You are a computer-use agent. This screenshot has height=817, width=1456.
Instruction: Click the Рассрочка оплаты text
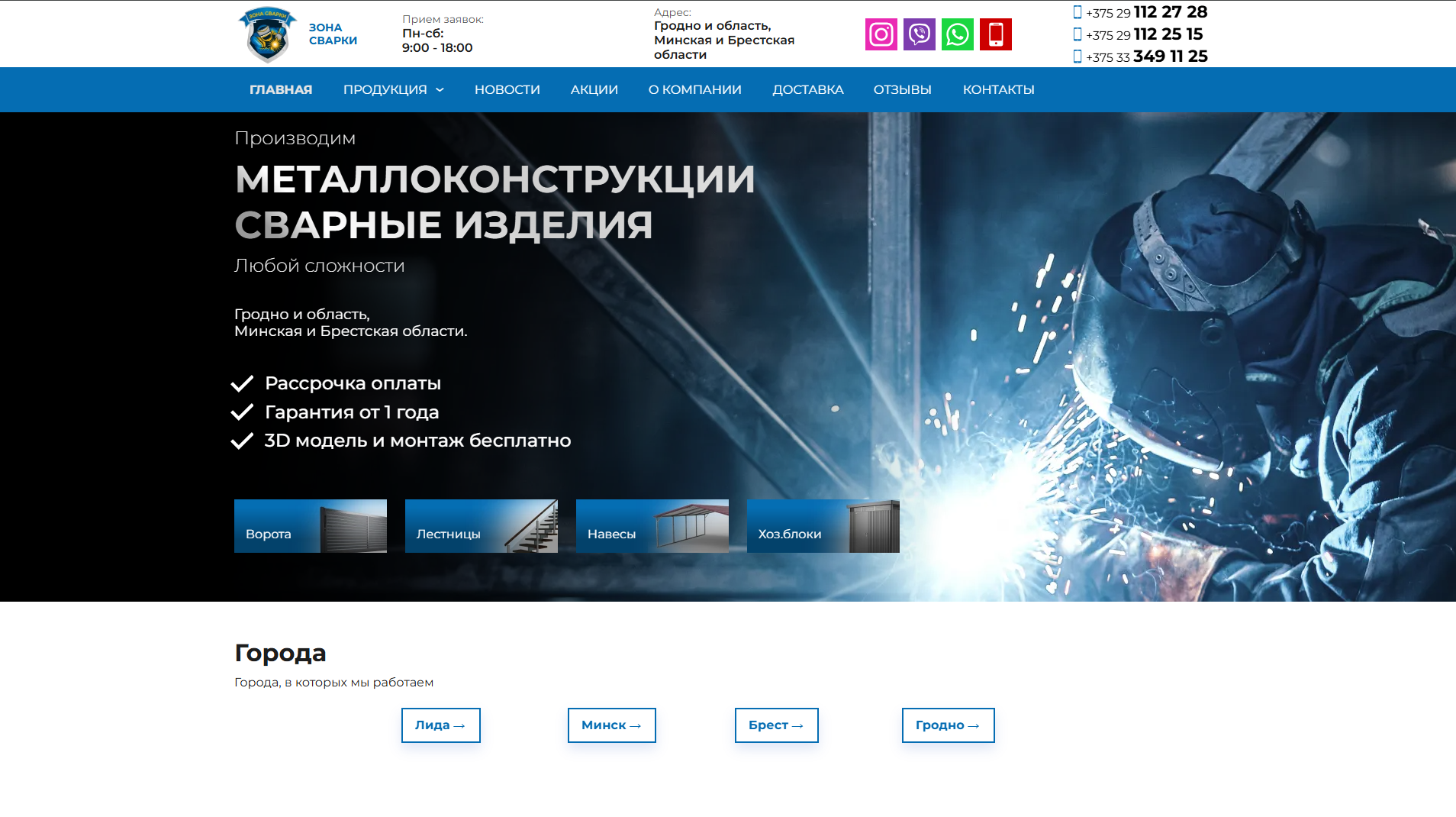[353, 383]
